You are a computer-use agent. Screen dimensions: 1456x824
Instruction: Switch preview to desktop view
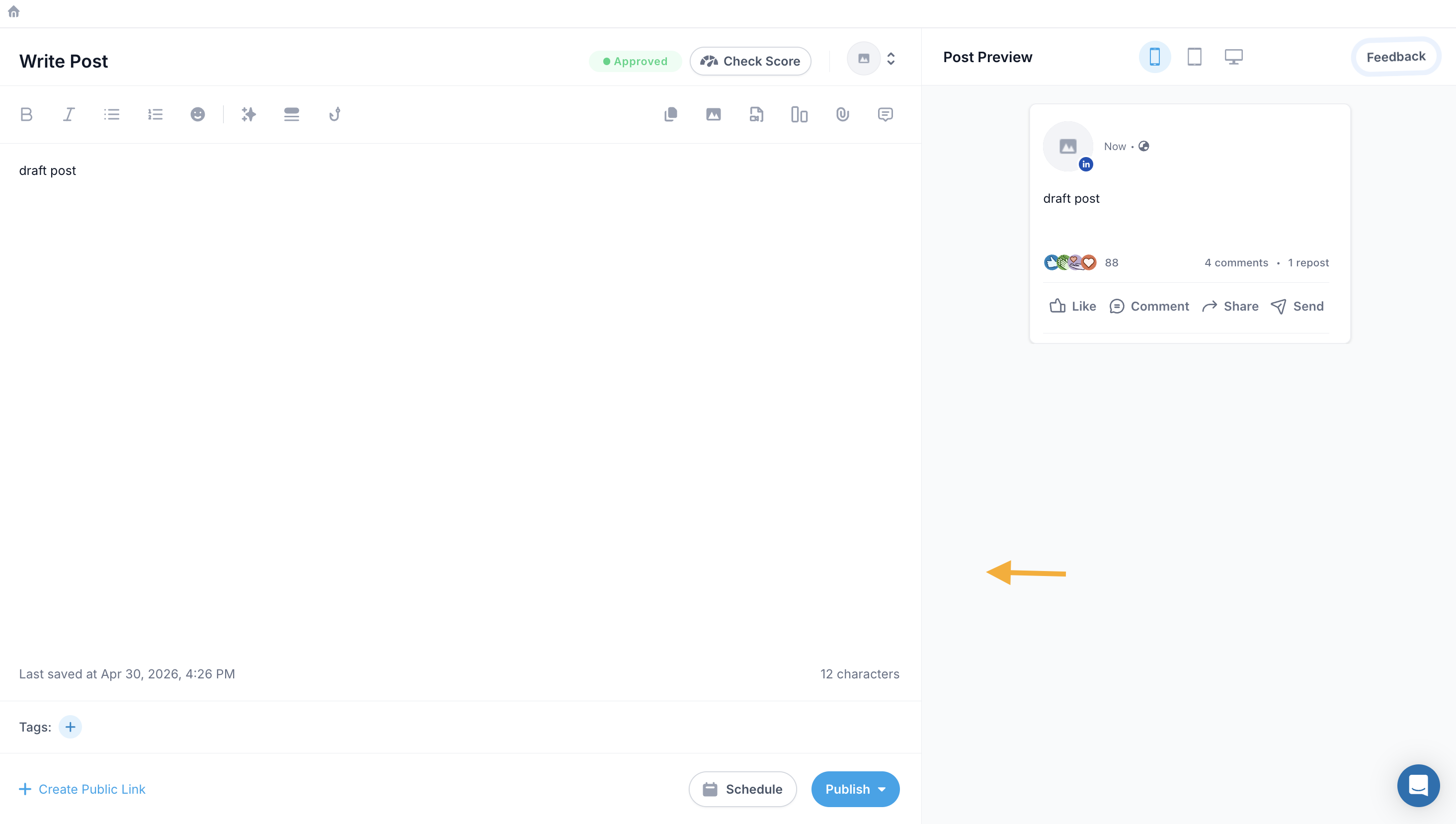(x=1233, y=57)
